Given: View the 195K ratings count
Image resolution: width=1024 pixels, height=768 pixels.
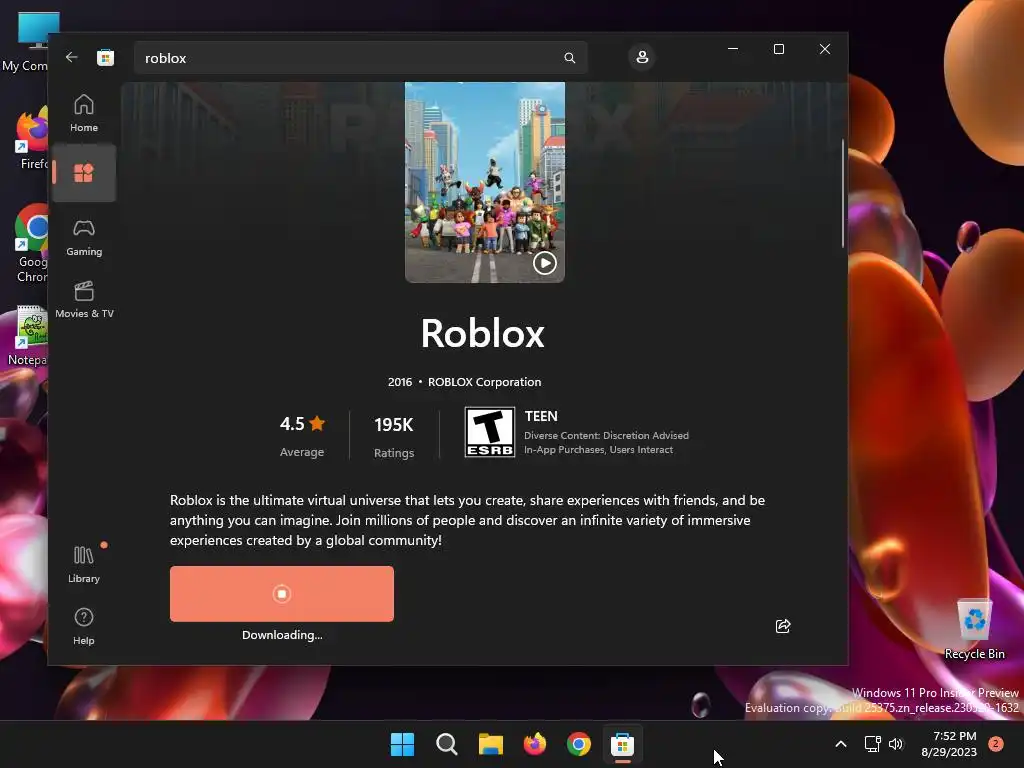Looking at the screenshot, I should coord(394,436).
